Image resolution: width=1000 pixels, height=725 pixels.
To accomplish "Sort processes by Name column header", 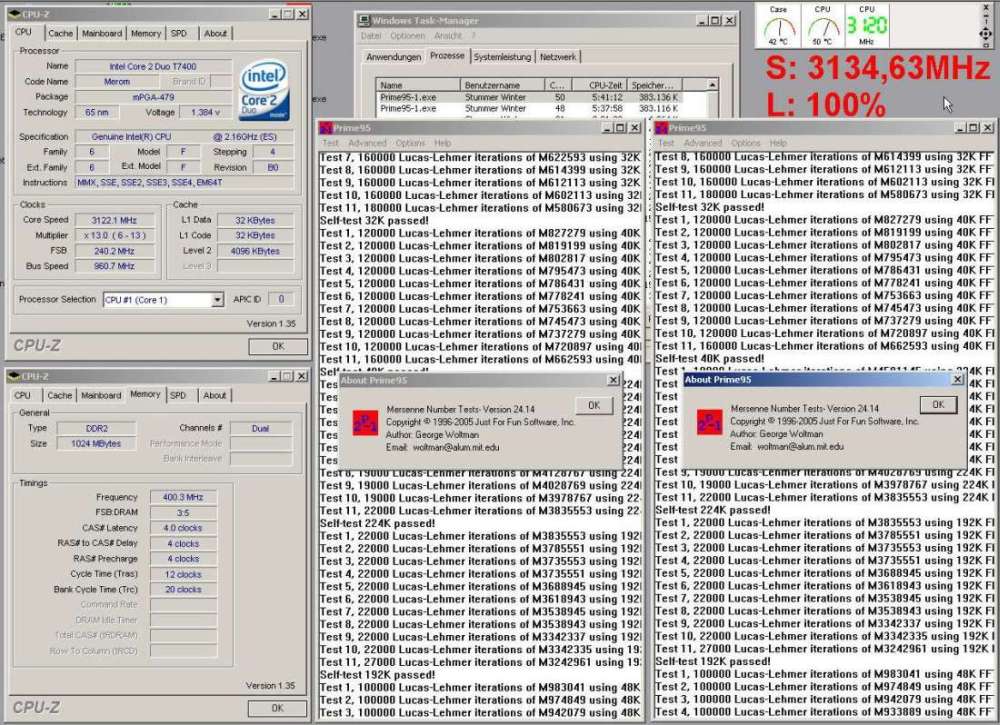I will [418, 85].
